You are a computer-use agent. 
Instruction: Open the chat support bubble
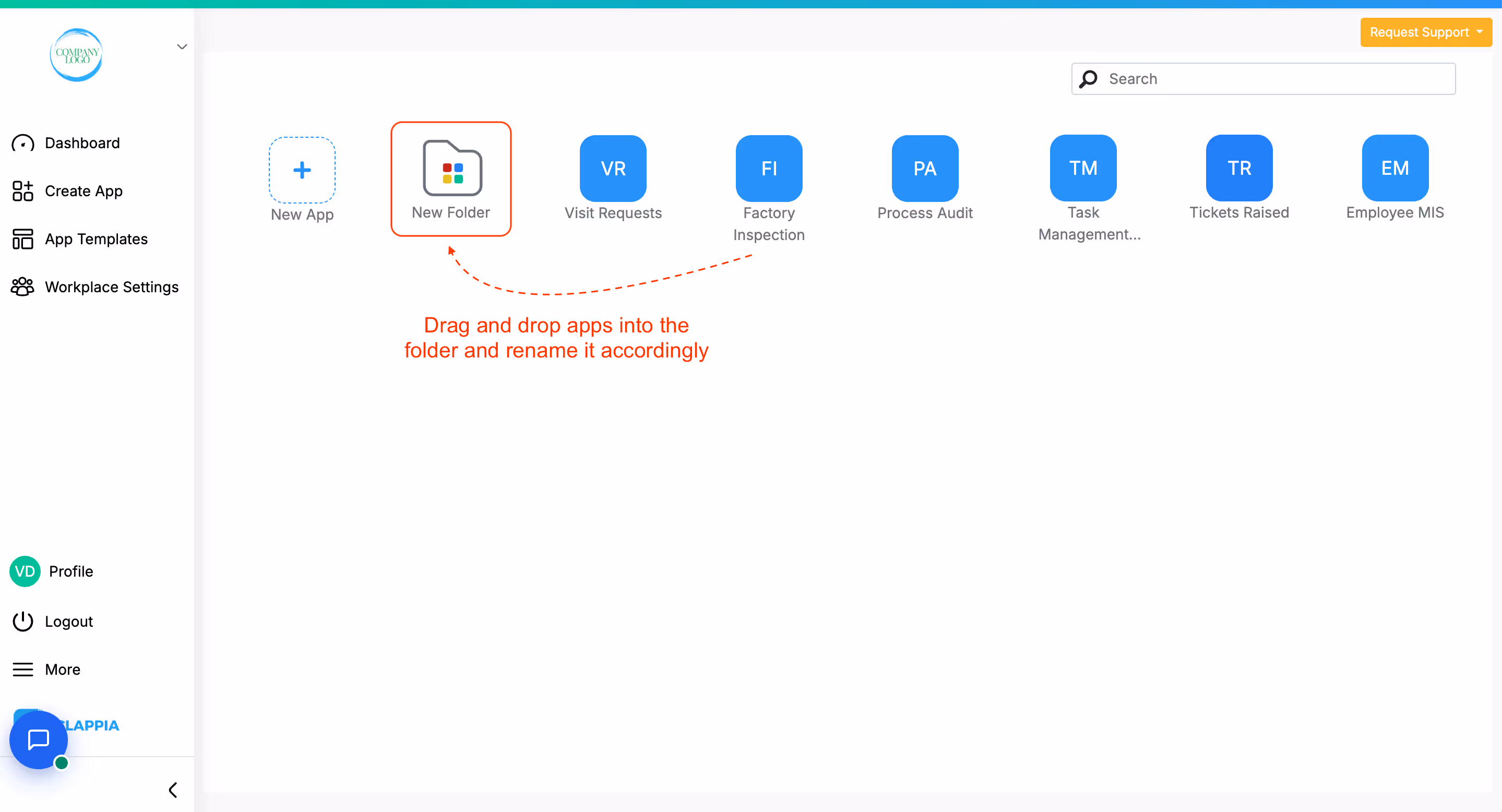pyautogui.click(x=38, y=739)
